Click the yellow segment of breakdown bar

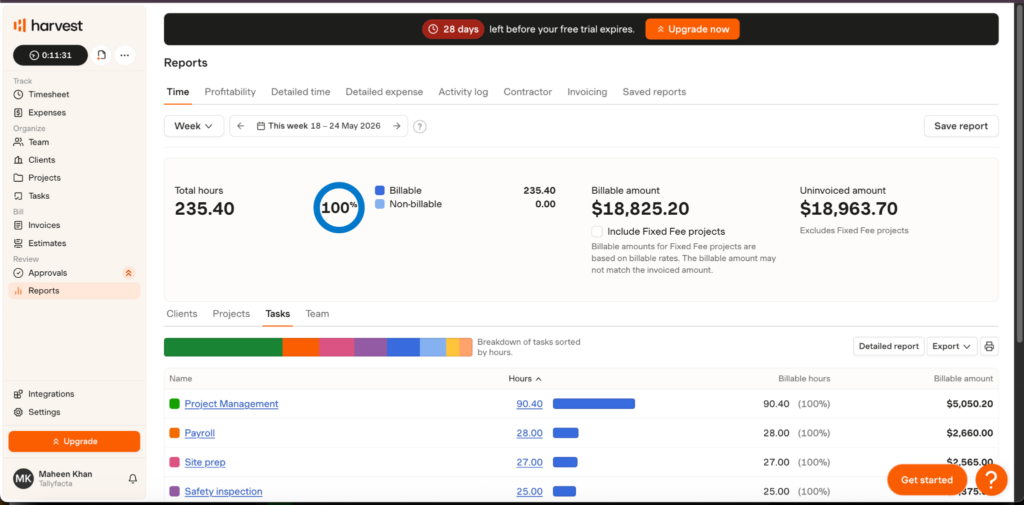coord(453,347)
